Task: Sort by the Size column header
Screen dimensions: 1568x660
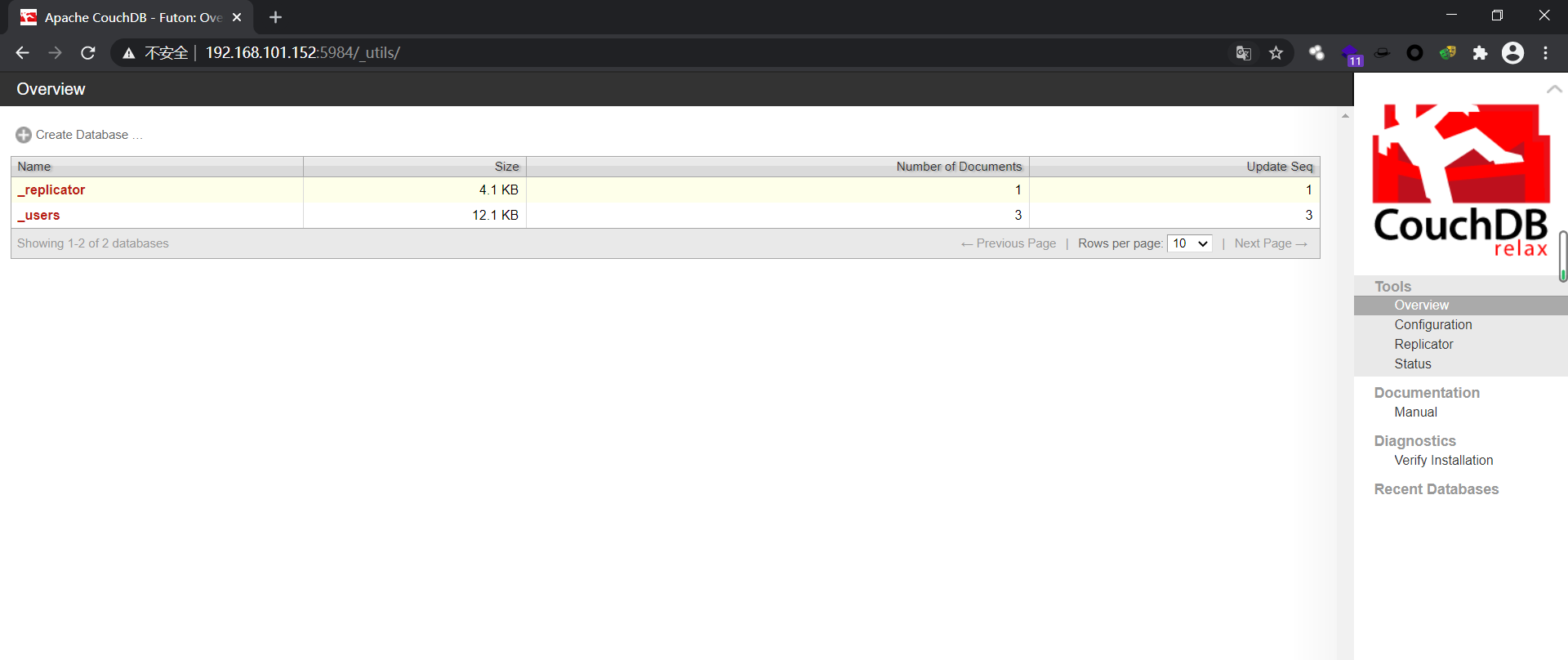Action: 415,167
